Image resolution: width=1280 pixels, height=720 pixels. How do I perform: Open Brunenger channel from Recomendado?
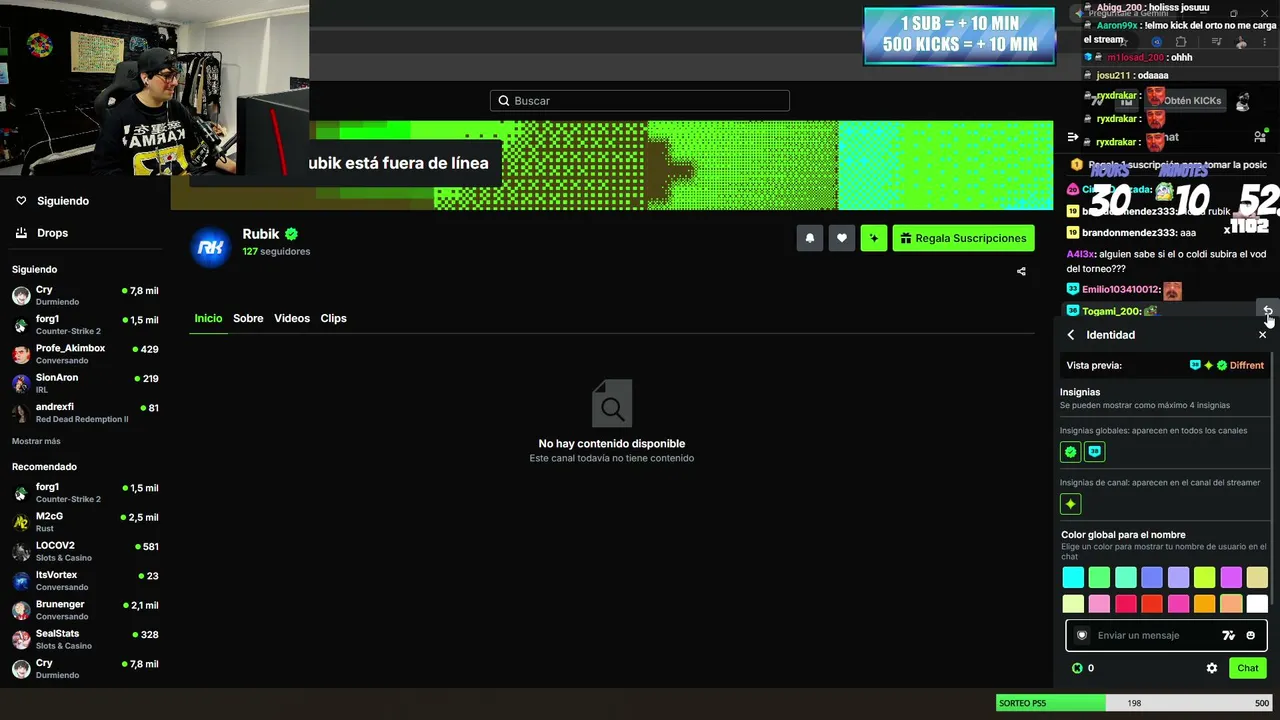pos(85,609)
